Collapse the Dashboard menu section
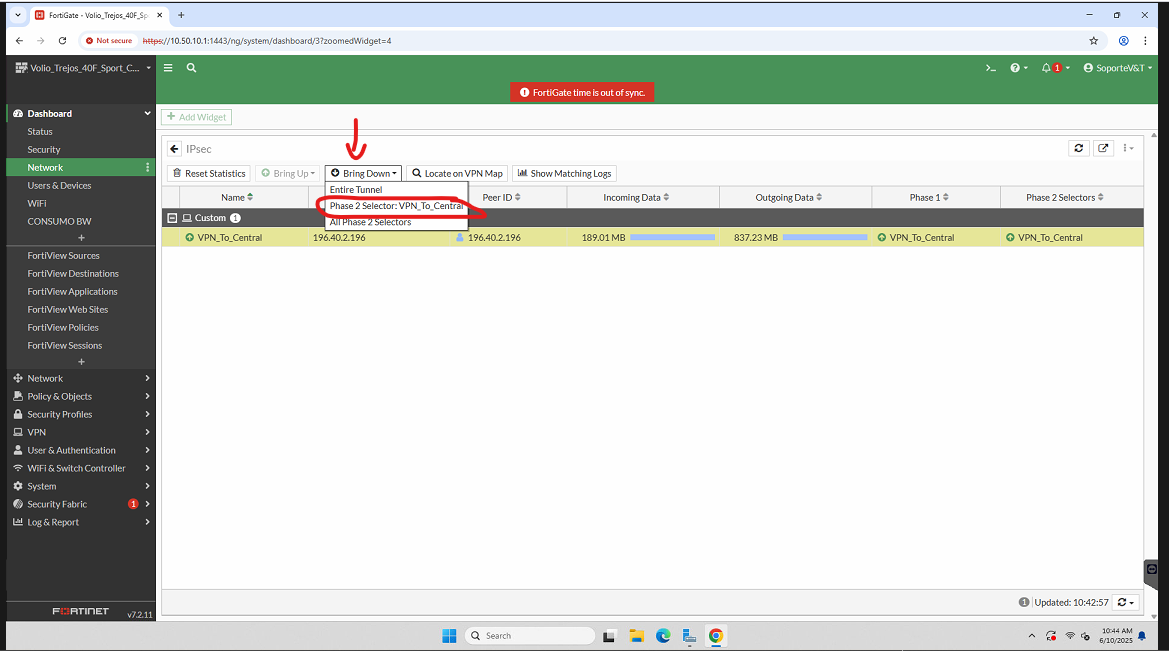The height and width of the screenshot is (651, 1169). 147,113
